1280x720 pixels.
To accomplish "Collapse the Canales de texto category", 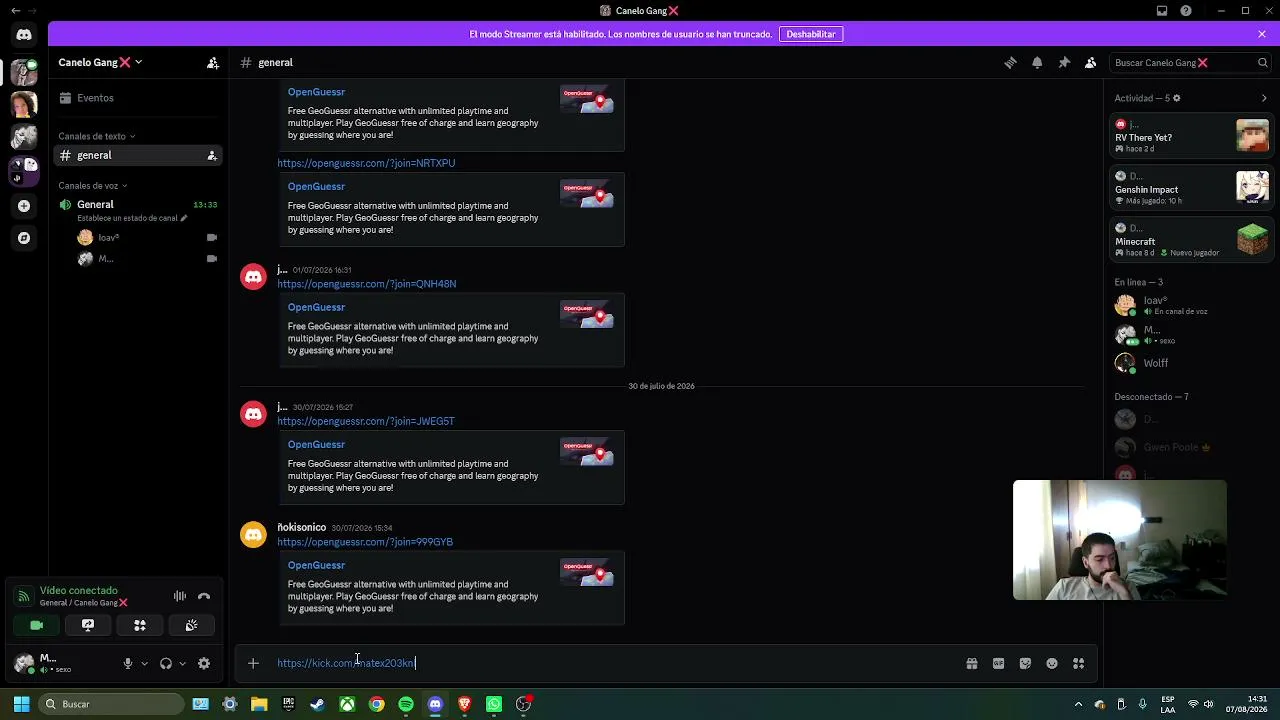I will (x=96, y=136).
